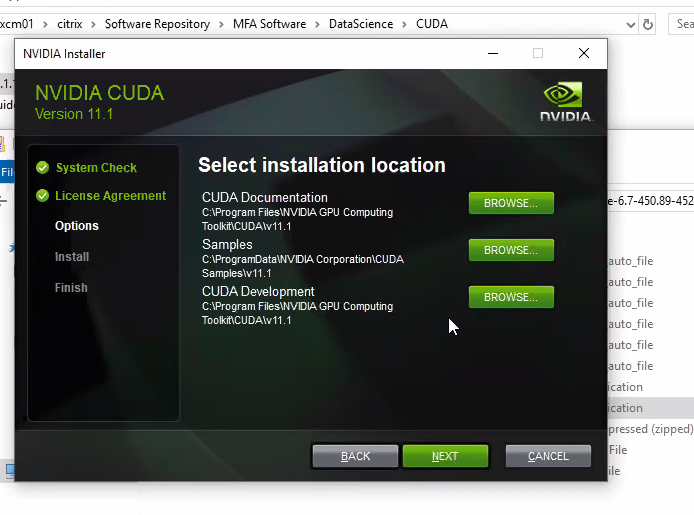694x515 pixels.
Task: Select the Finish step in sidebar
Action: [71, 288]
